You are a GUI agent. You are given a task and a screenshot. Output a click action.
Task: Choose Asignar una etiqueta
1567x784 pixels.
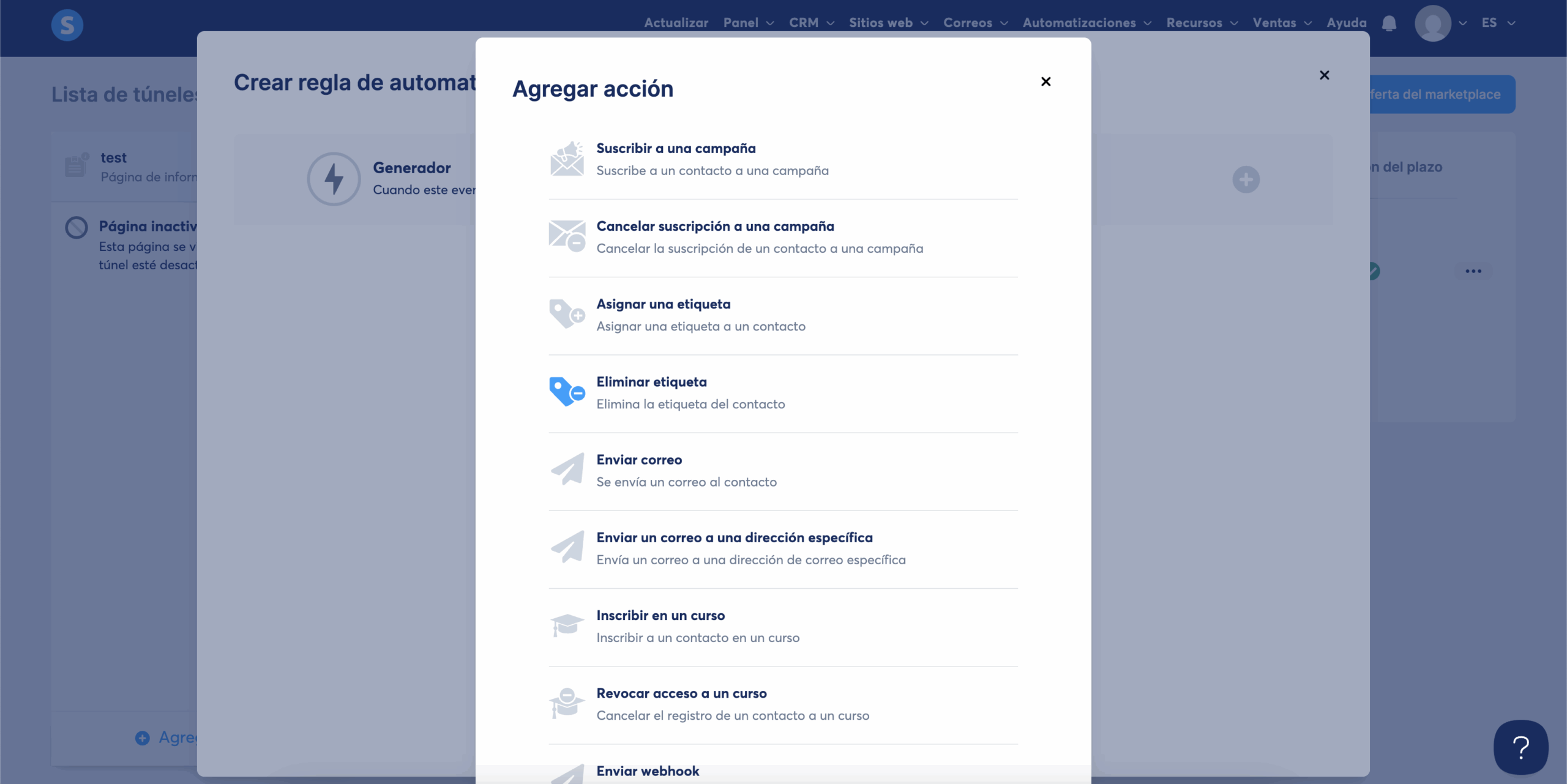783,315
